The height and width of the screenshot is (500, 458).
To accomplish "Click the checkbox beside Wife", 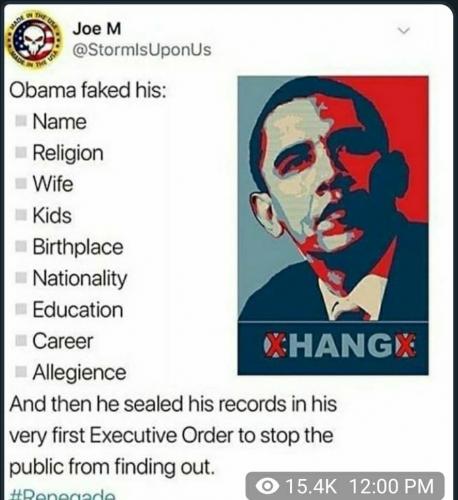I will (21, 184).
